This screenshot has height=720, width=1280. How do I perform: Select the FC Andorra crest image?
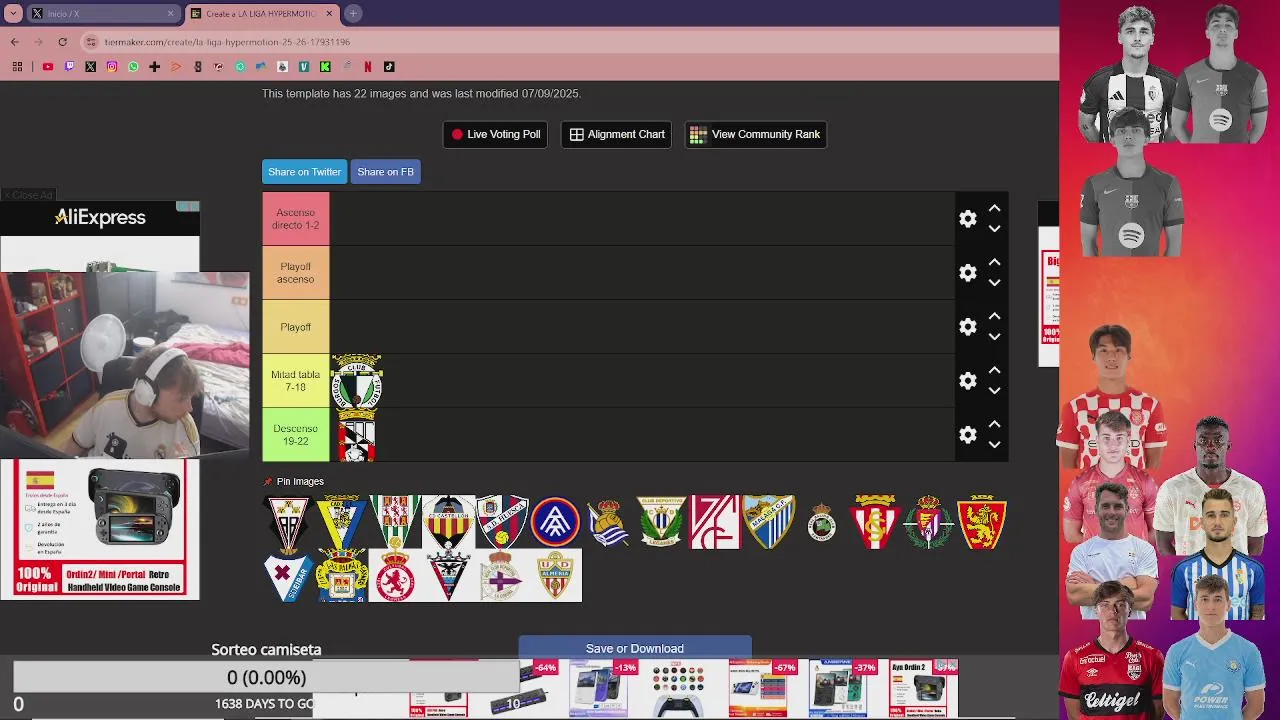[555, 522]
